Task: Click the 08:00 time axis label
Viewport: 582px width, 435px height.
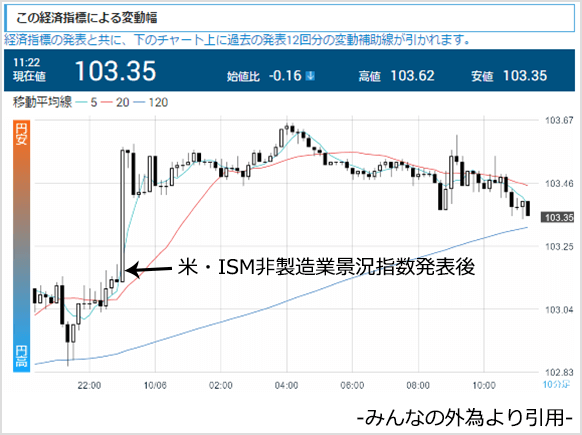Action: pyautogui.click(x=418, y=386)
